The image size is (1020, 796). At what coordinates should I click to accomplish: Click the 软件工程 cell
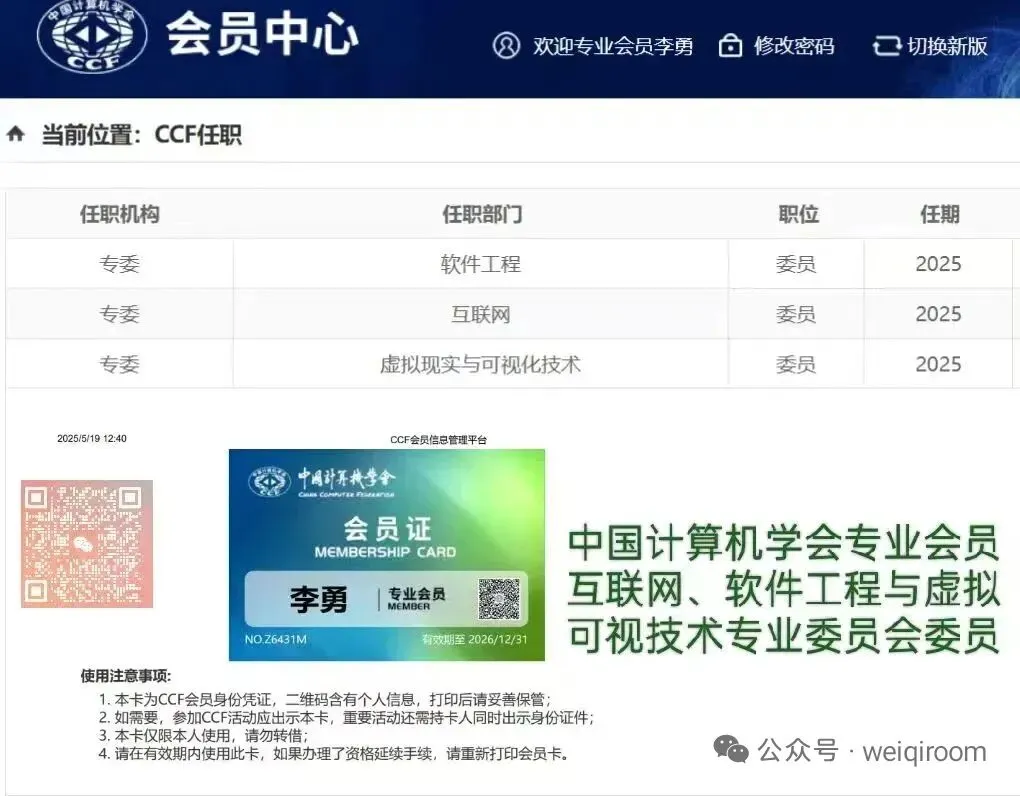[x=481, y=264]
